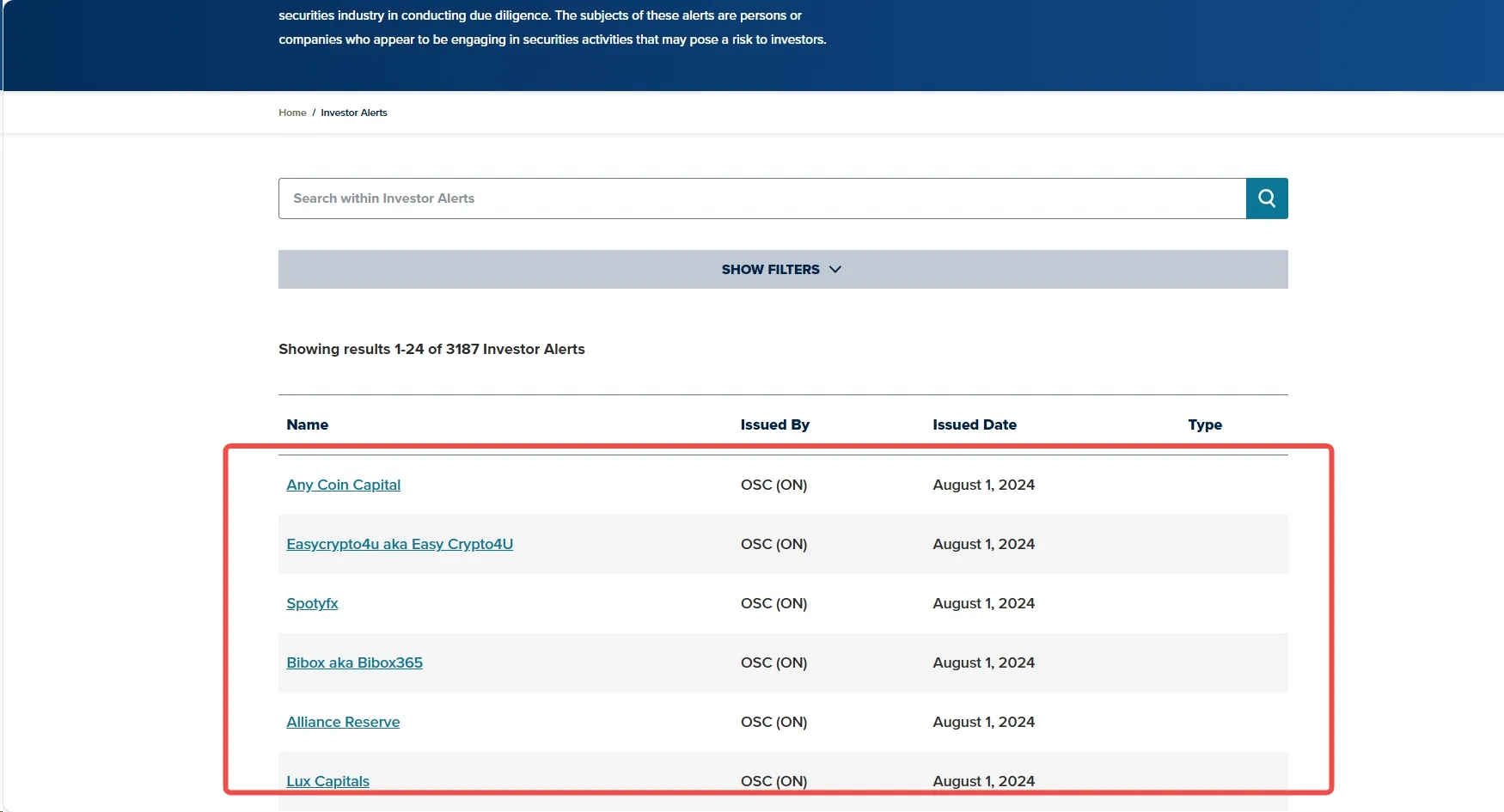
Task: Click issued date in Spotyfx row
Action: pos(984,603)
